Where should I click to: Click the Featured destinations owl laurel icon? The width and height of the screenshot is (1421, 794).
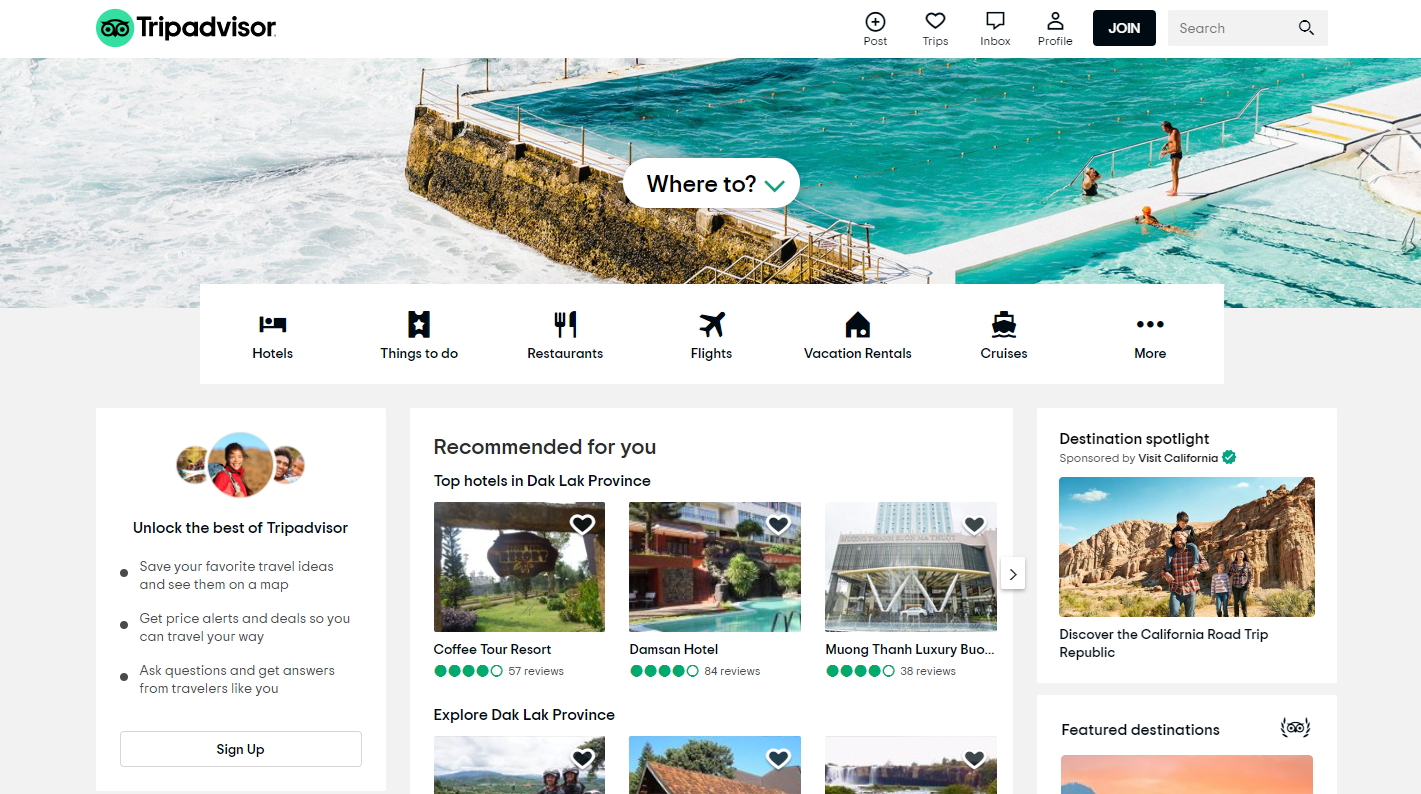click(1296, 728)
